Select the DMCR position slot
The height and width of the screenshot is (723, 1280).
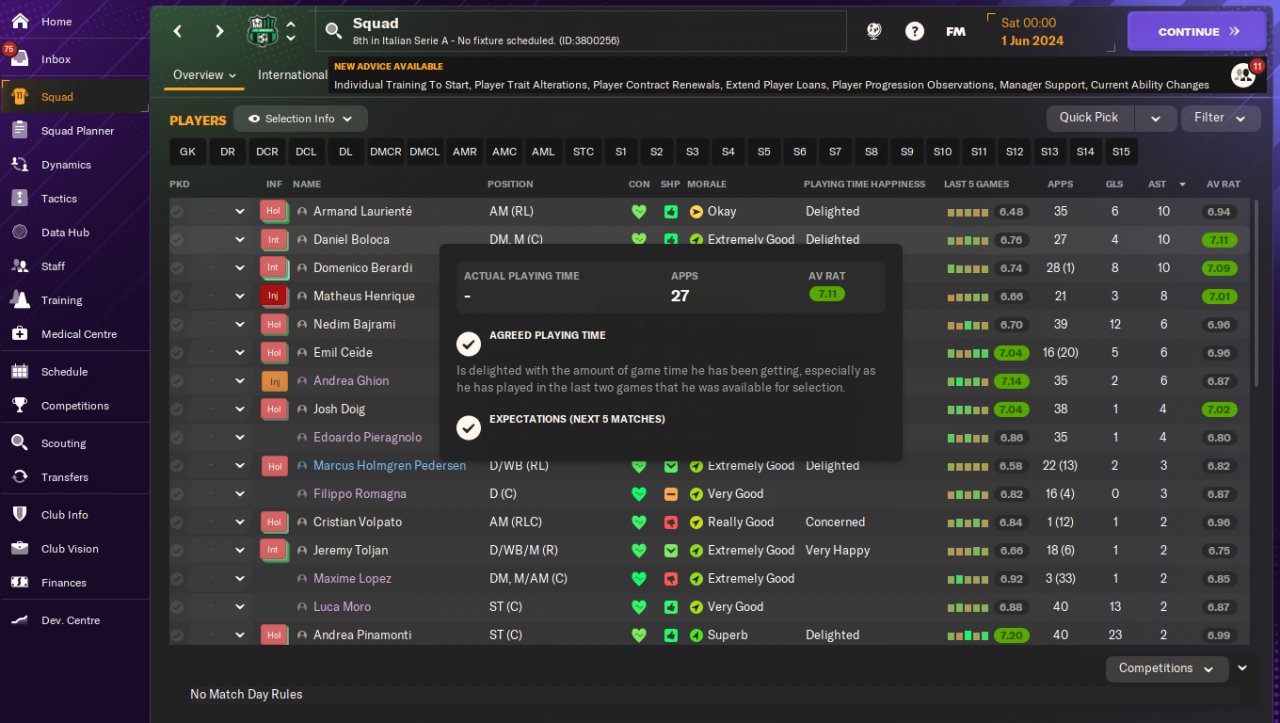click(385, 152)
